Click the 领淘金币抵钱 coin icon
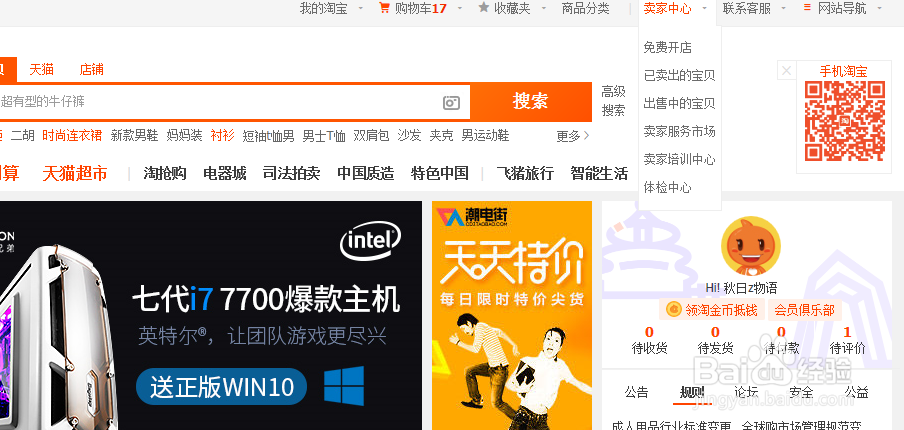Screen dimensions: 904x430 pyautogui.click(x=673, y=310)
